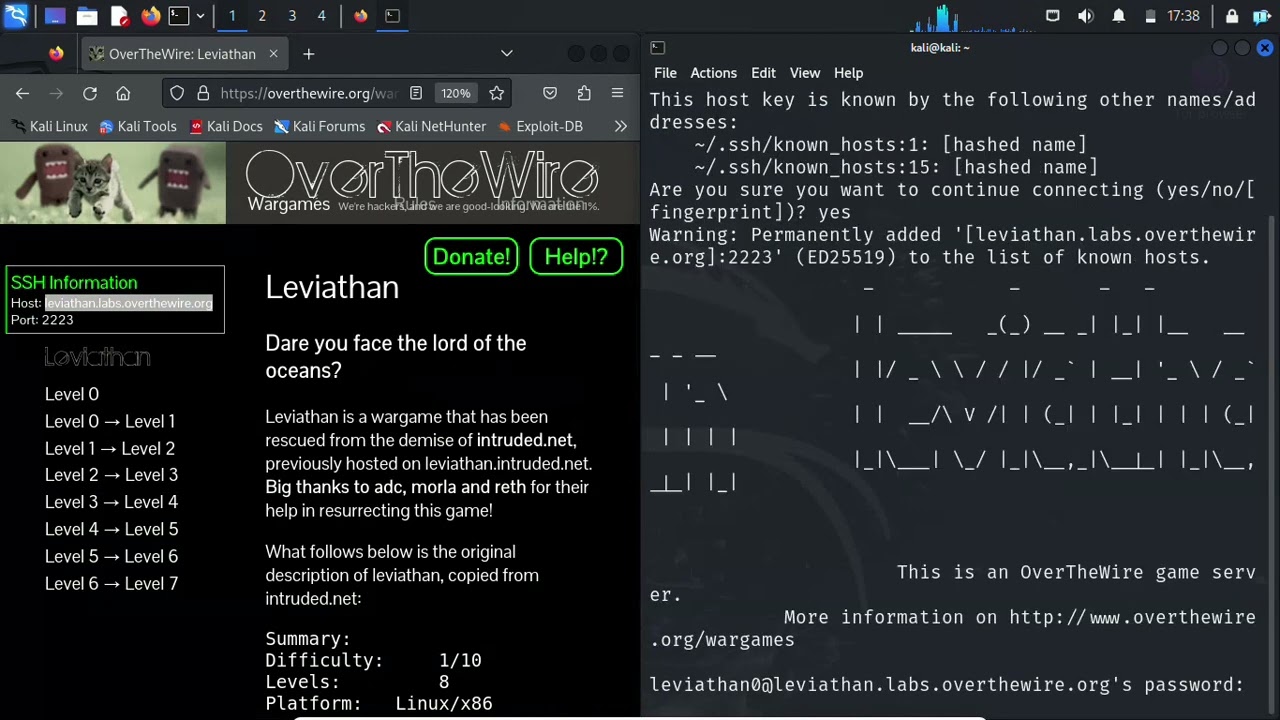Click the overthewire.org URL field
Image resolution: width=1280 pixels, height=720 pixels.
308,93
